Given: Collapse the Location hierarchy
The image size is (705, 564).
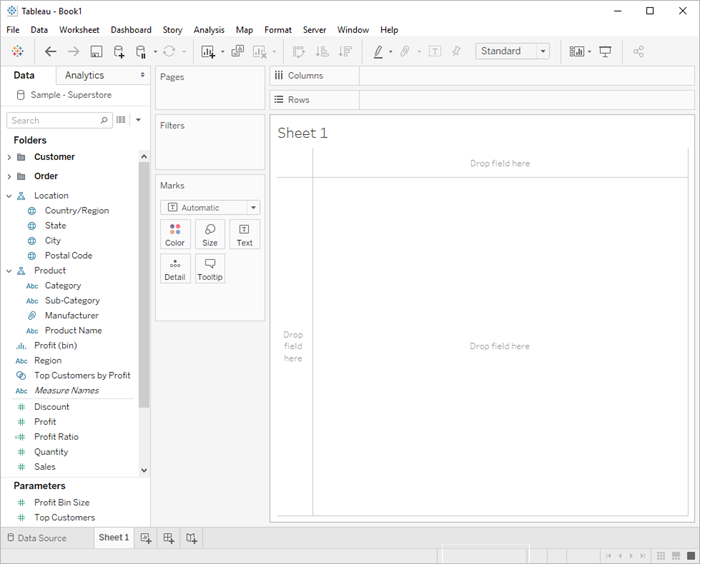Looking at the screenshot, I should pos(9,196).
